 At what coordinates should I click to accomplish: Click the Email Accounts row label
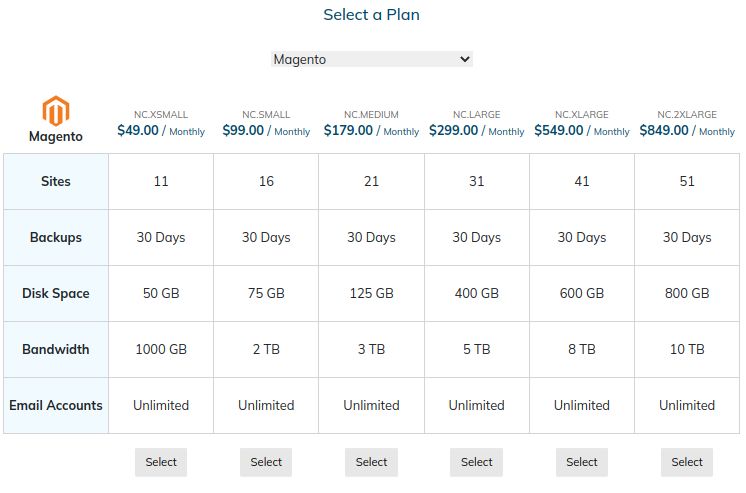(x=56, y=406)
